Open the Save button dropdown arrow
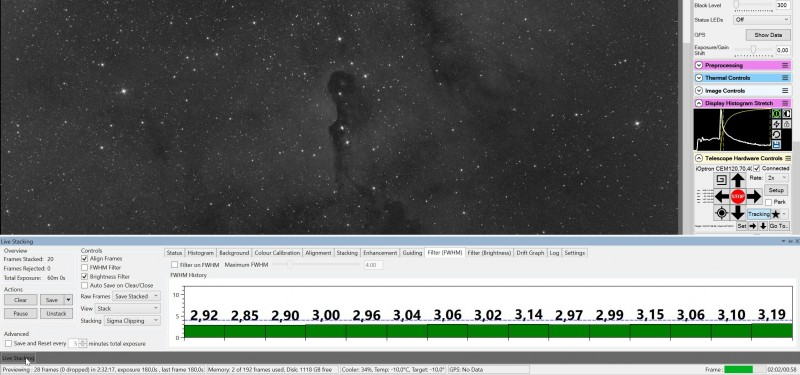Image resolution: width=800 pixels, height=375 pixels. (x=68, y=300)
